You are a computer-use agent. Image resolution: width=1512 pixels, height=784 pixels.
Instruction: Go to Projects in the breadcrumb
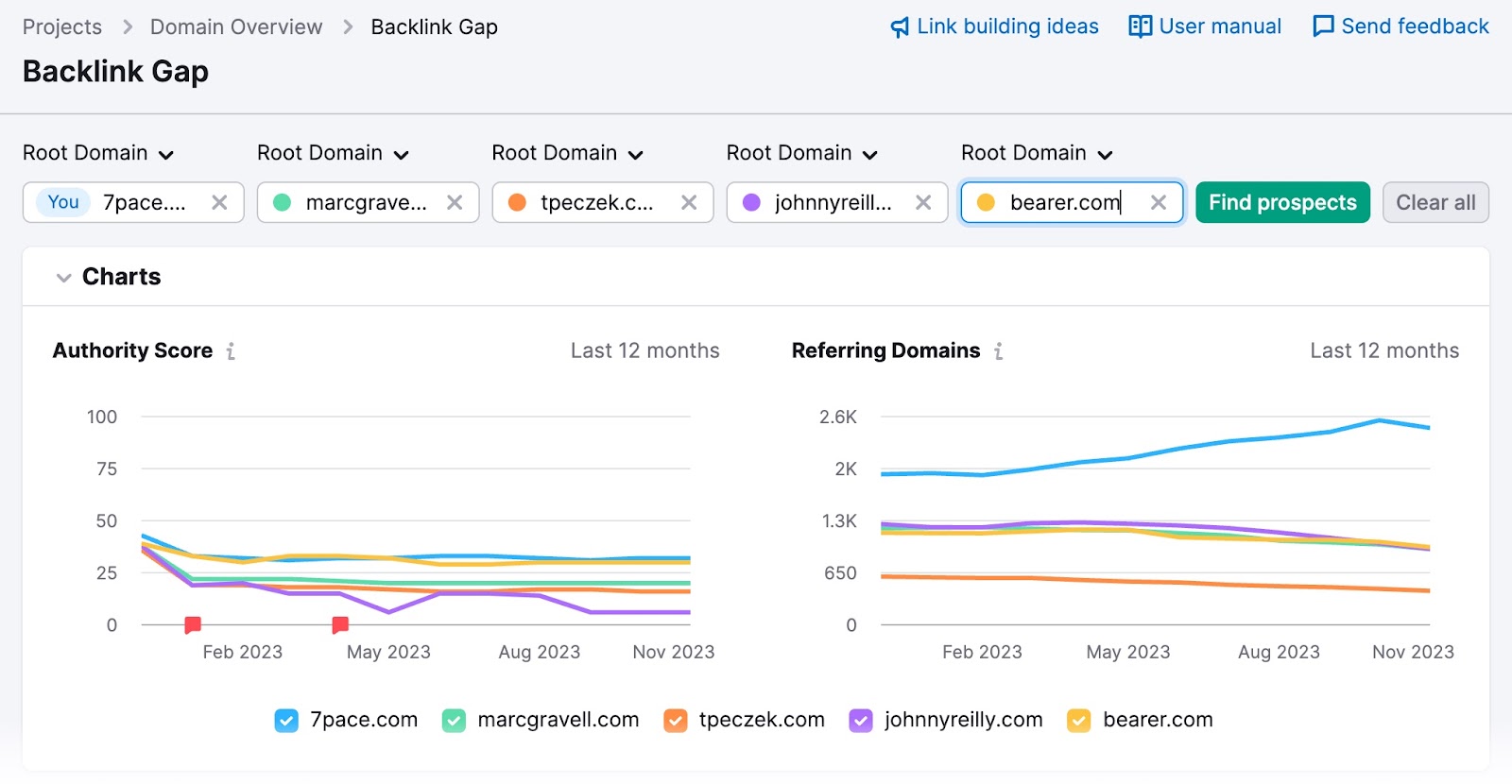(x=62, y=26)
